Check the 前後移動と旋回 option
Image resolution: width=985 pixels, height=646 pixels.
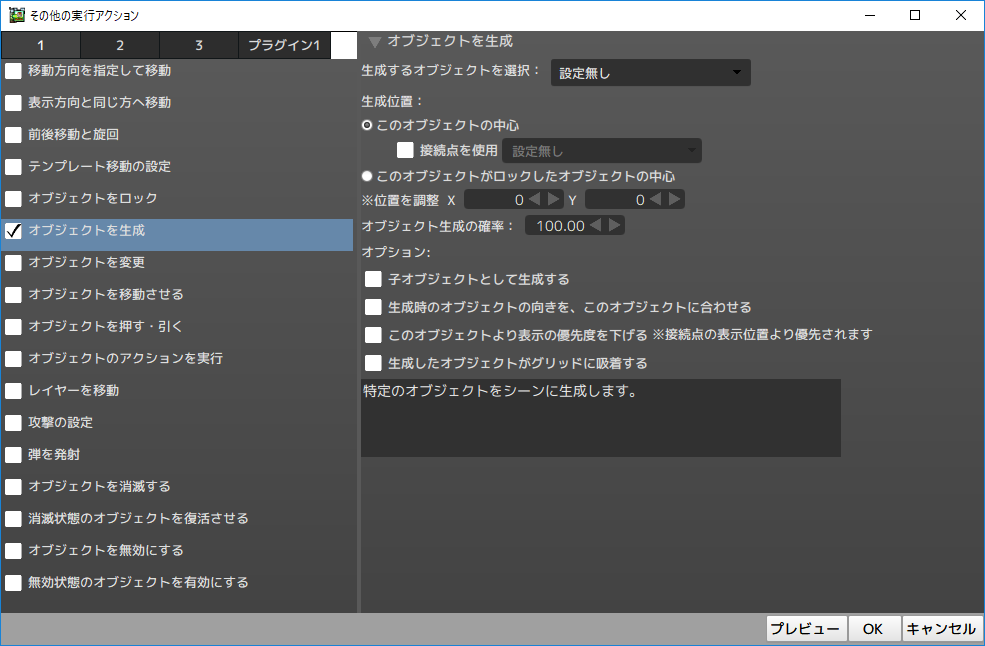pos(13,134)
